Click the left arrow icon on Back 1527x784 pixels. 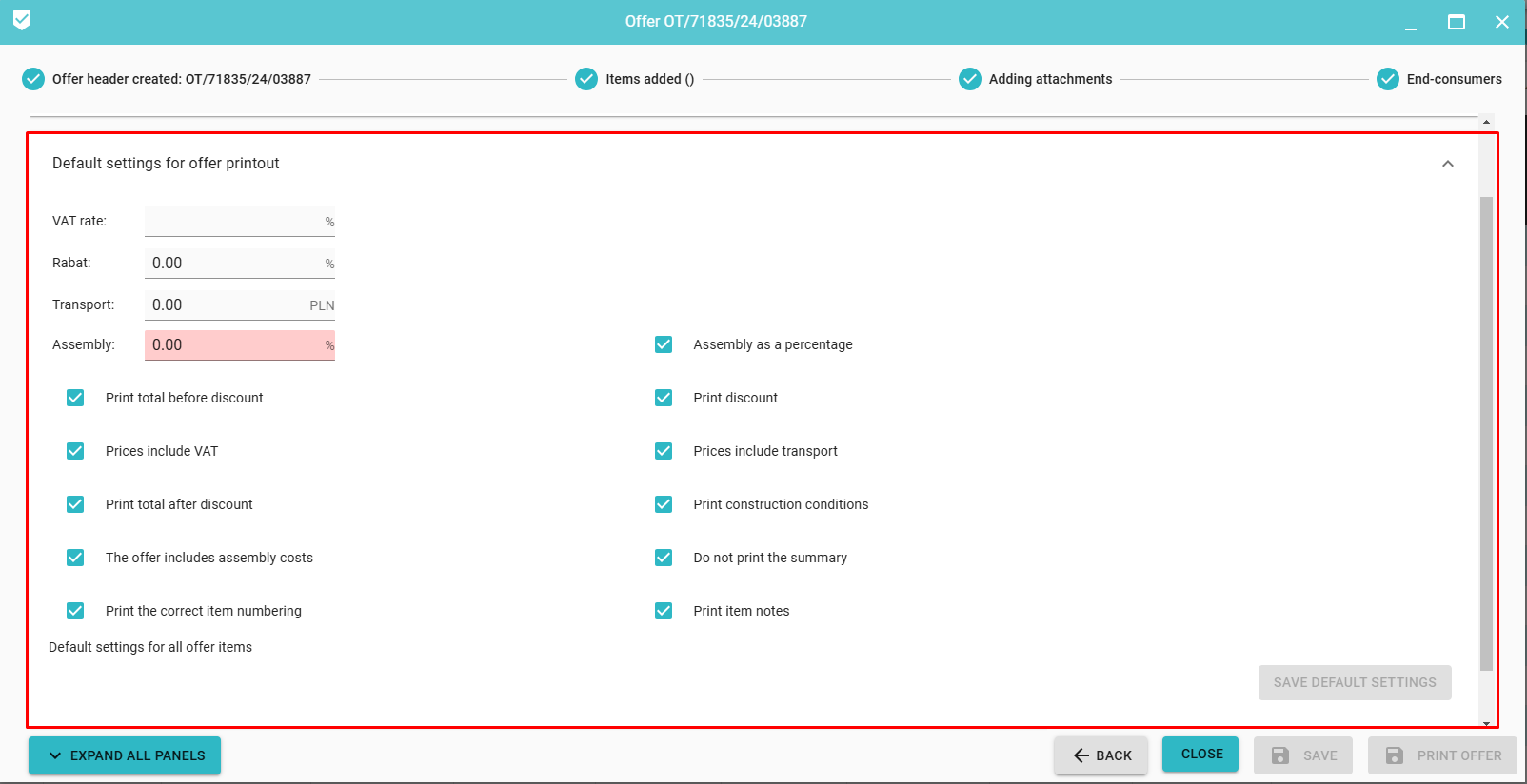pos(1081,755)
